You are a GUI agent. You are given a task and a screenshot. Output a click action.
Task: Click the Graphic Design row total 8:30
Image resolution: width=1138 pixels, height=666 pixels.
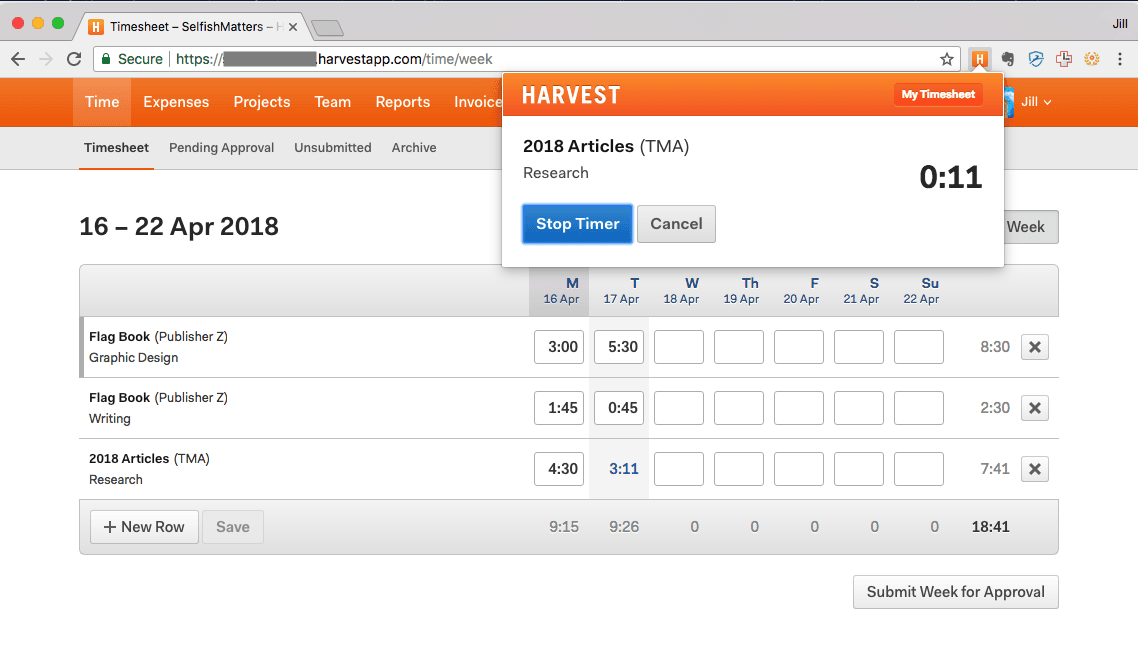point(994,347)
